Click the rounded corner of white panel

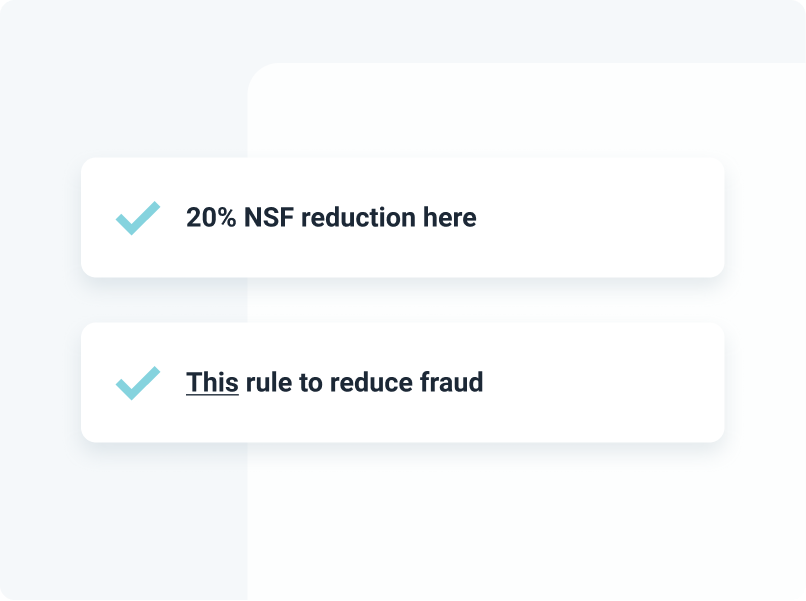pyautogui.click(x=260, y=76)
